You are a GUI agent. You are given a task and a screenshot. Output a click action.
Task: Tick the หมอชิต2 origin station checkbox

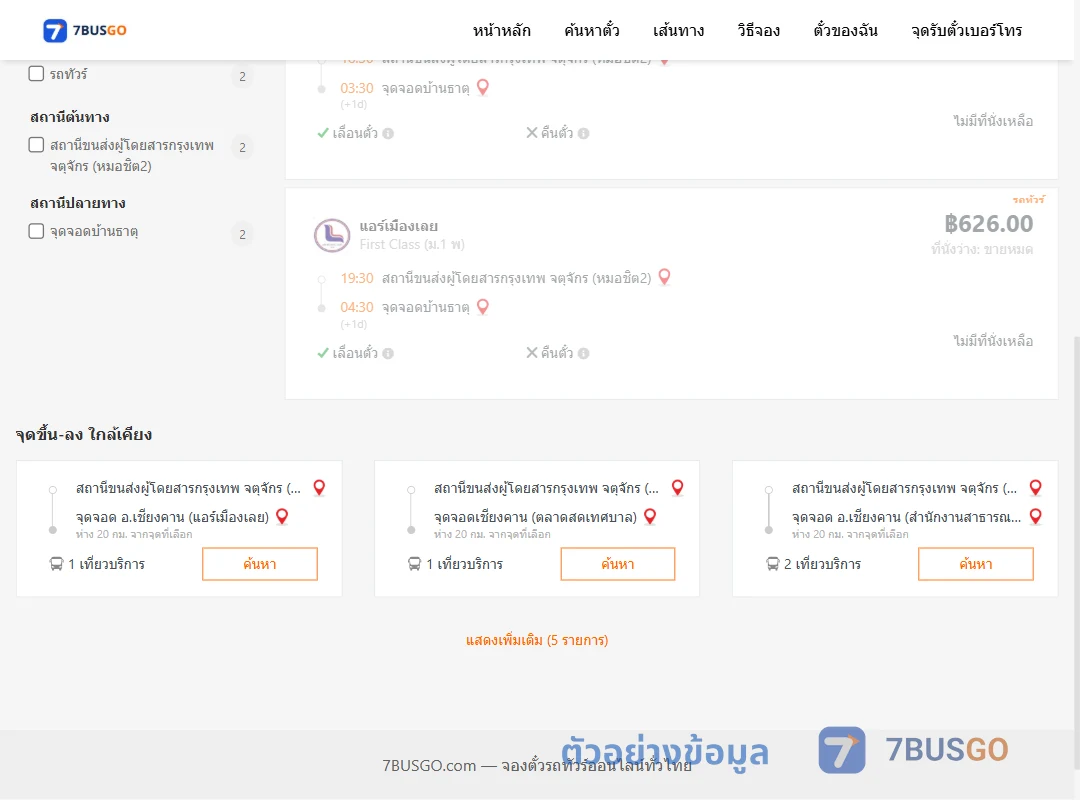pos(37,145)
